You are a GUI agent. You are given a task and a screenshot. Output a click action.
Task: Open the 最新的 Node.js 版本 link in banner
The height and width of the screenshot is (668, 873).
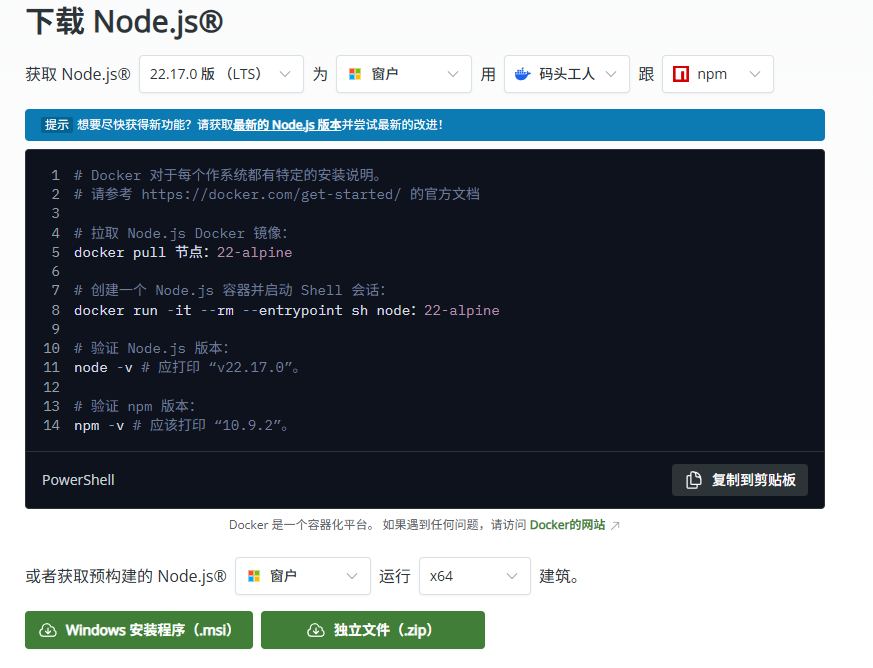click(287, 125)
